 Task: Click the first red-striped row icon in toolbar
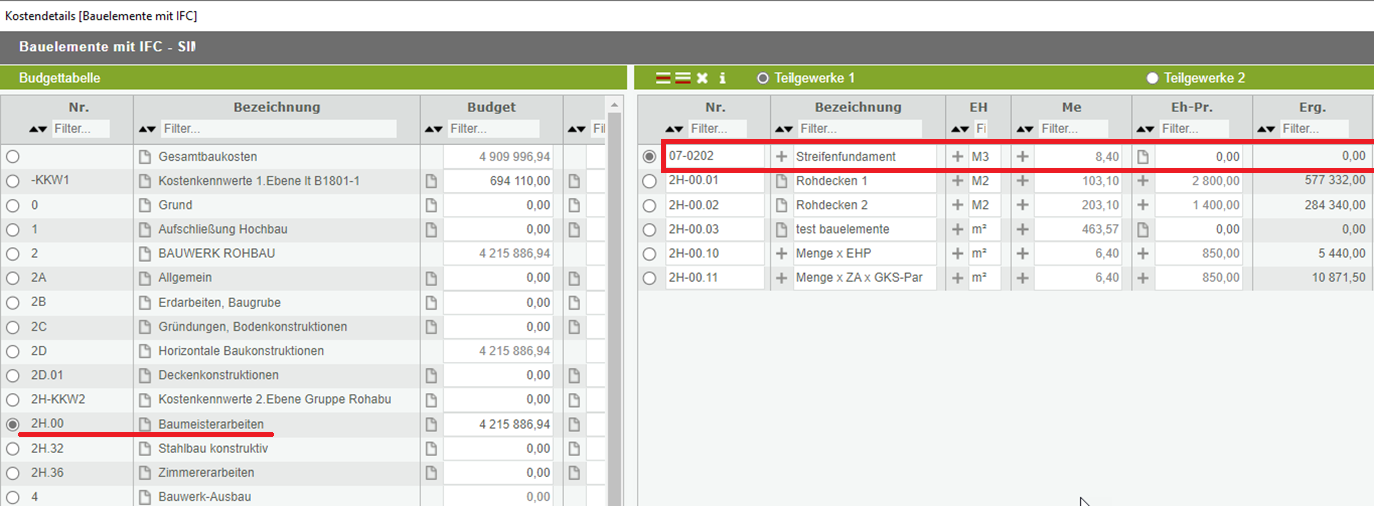tap(662, 78)
